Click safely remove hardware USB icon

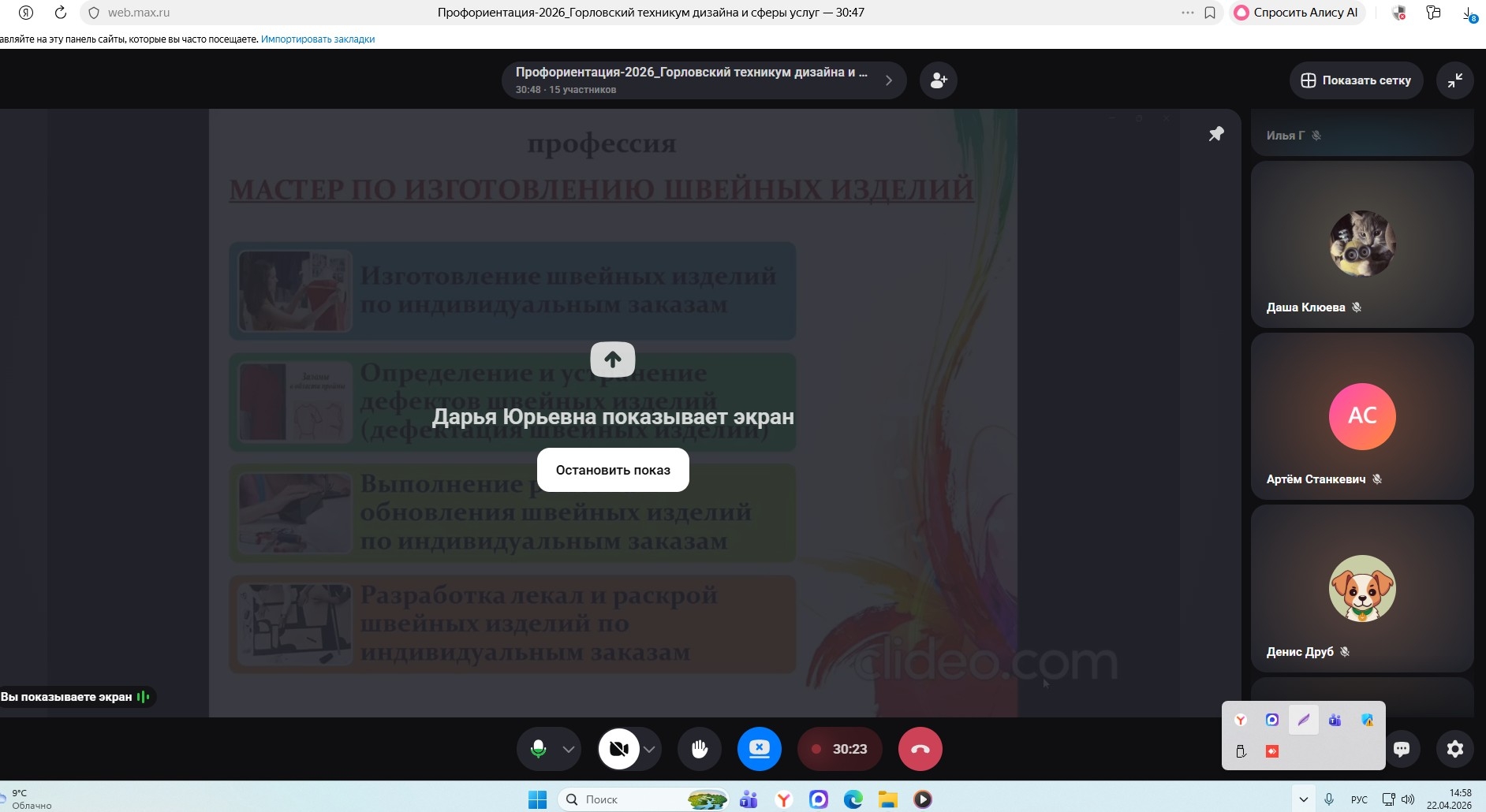click(1241, 751)
